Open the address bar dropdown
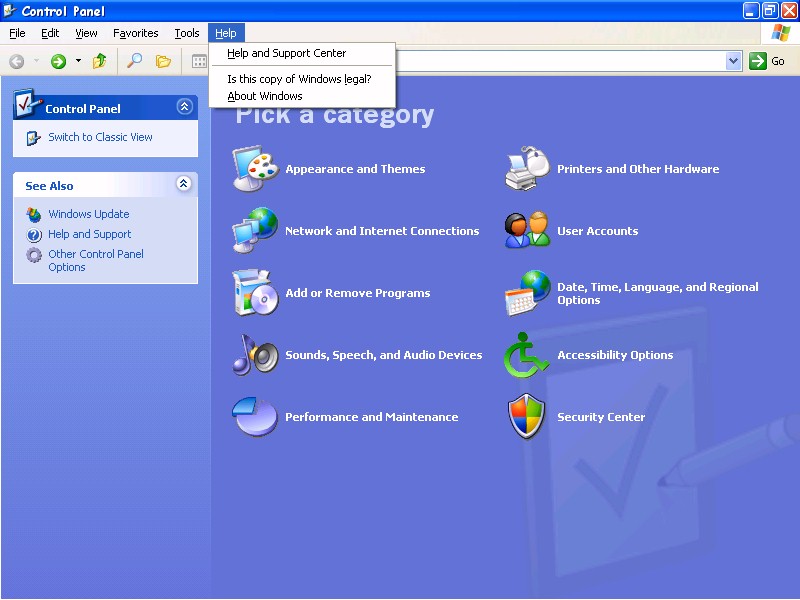Screen dimensions: 800x600 (733, 61)
